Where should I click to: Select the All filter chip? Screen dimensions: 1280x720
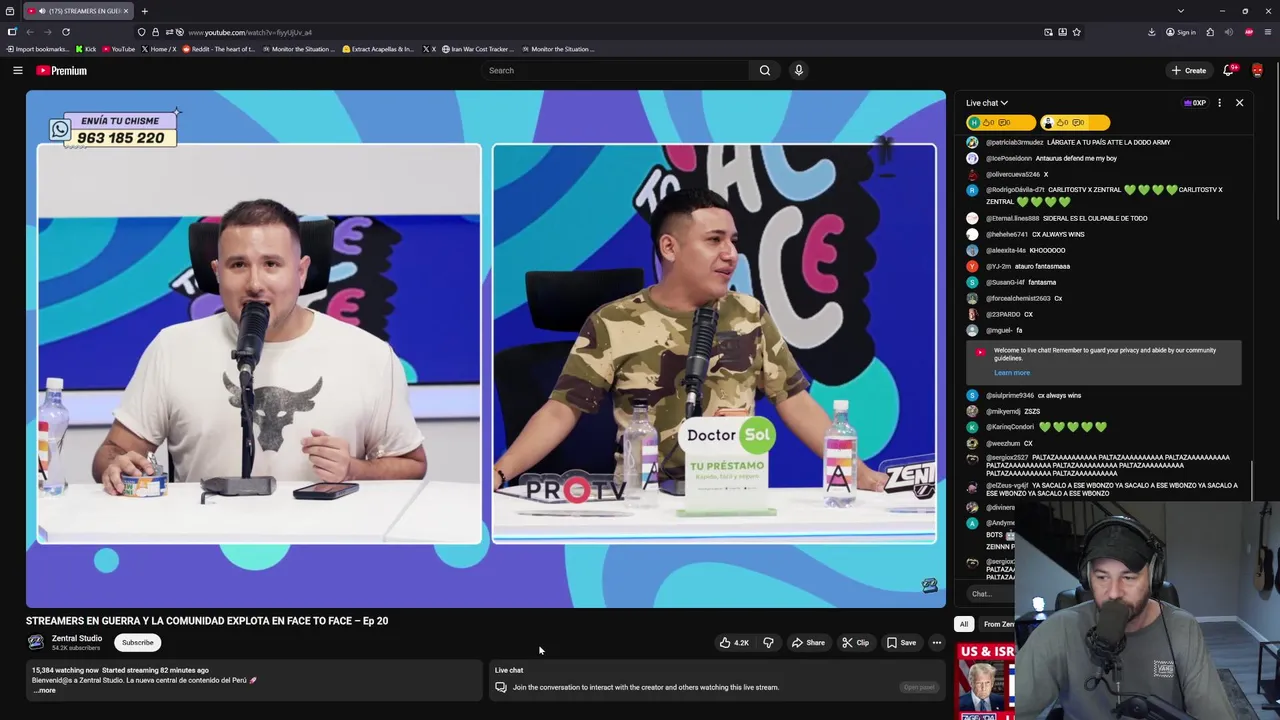click(964, 624)
